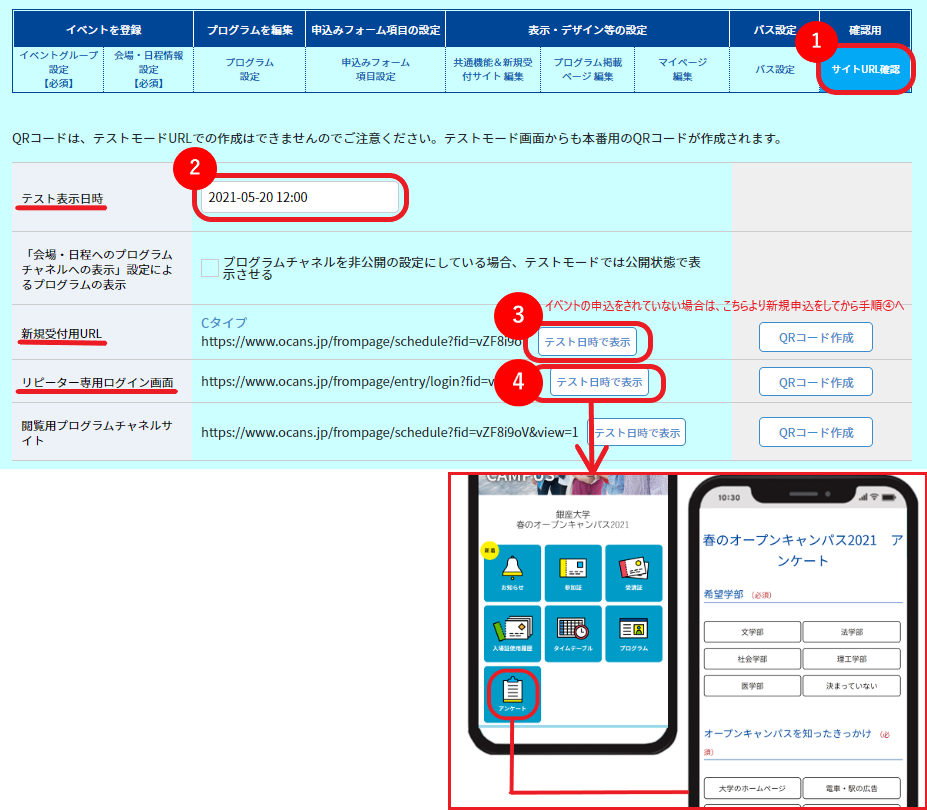
Task: Create QR code for 閲覧用プログラムチャネルサイト
Action: 816,432
